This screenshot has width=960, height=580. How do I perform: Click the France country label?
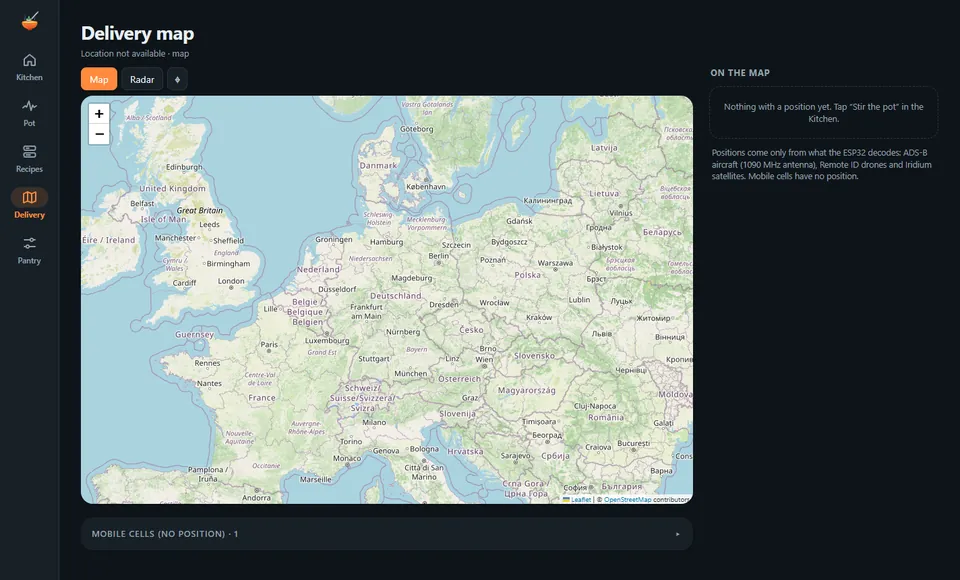pos(262,397)
